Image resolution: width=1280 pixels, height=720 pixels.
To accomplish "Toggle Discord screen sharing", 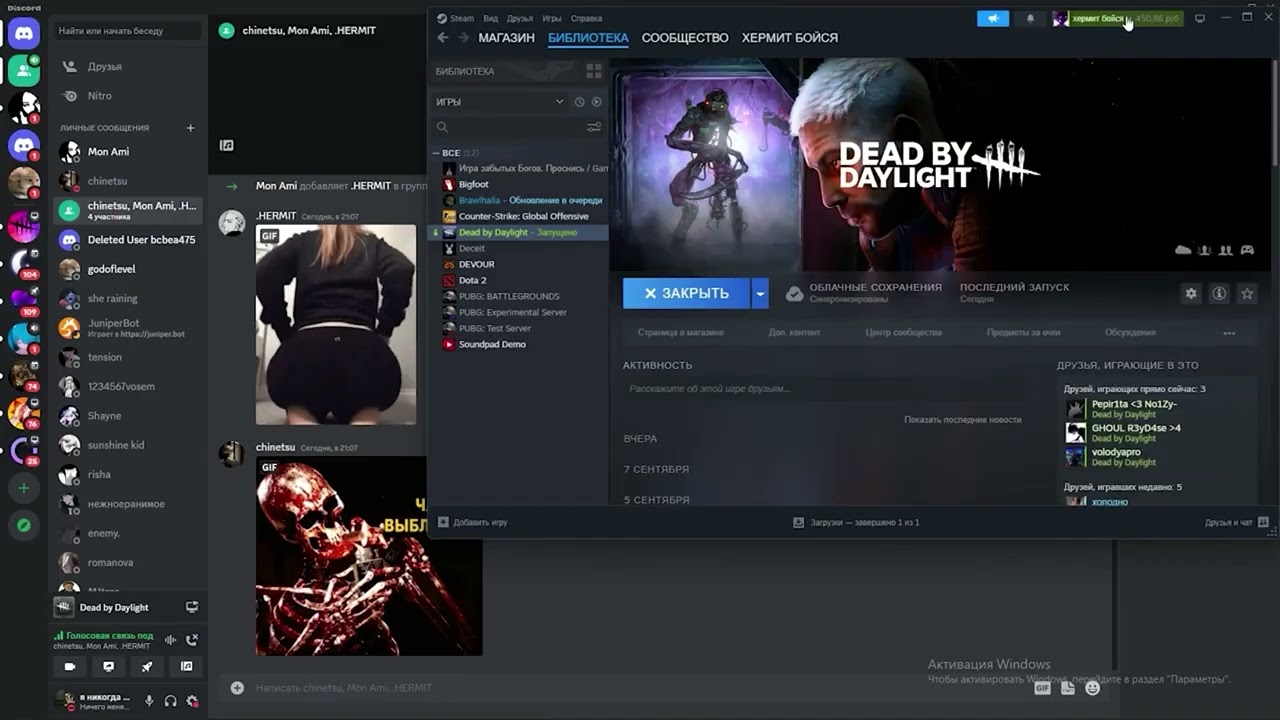I will 108,666.
